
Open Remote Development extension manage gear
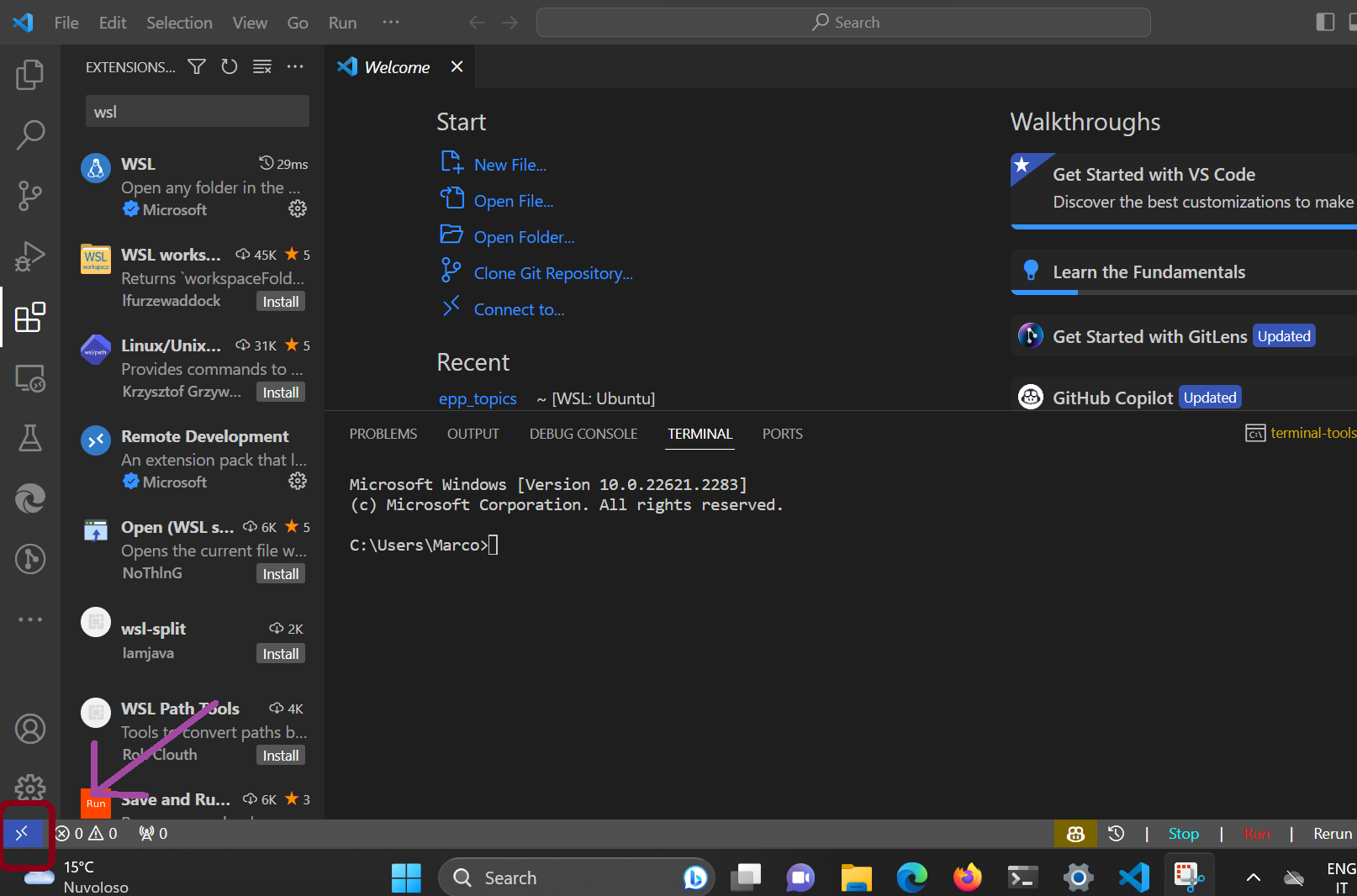click(x=298, y=481)
